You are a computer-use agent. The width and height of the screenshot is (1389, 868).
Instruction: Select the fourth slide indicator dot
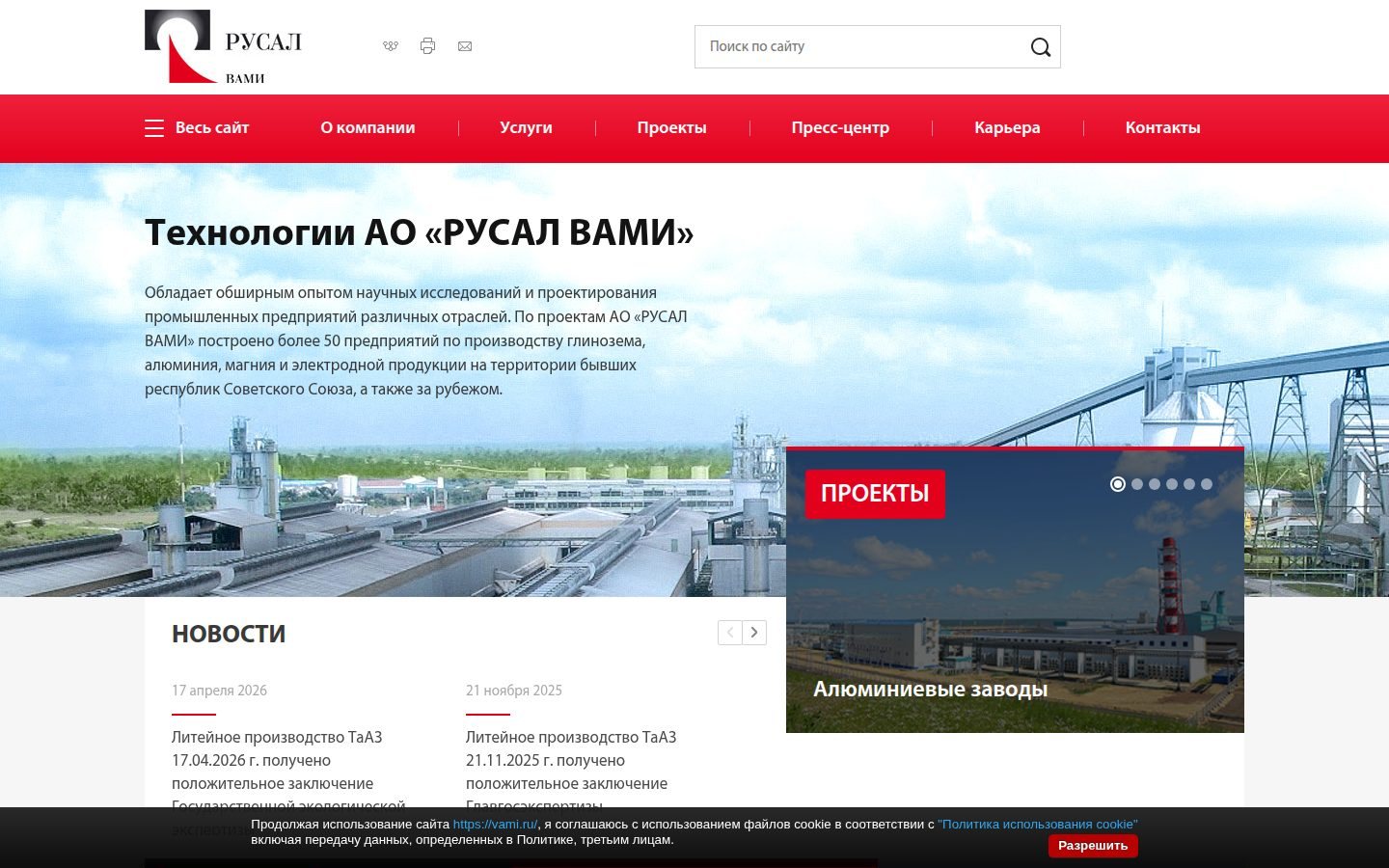tap(1172, 484)
